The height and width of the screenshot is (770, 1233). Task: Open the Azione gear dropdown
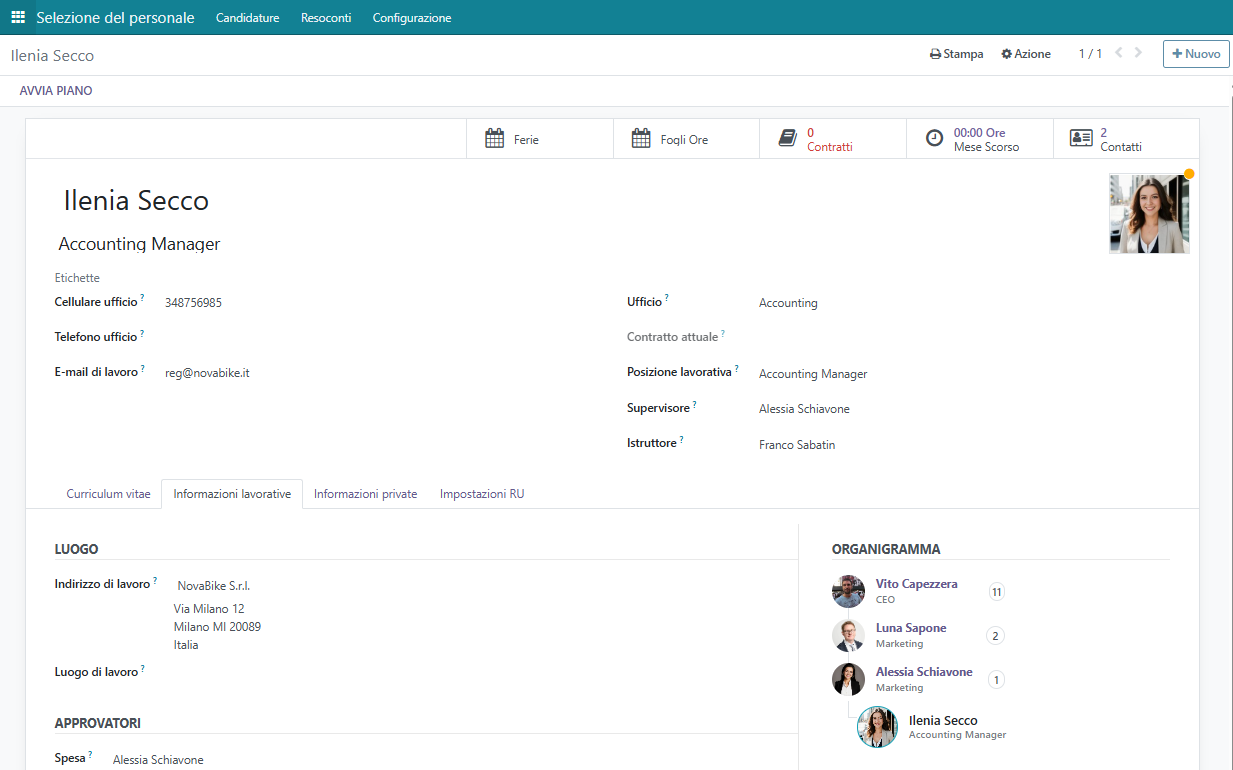(x=1026, y=54)
